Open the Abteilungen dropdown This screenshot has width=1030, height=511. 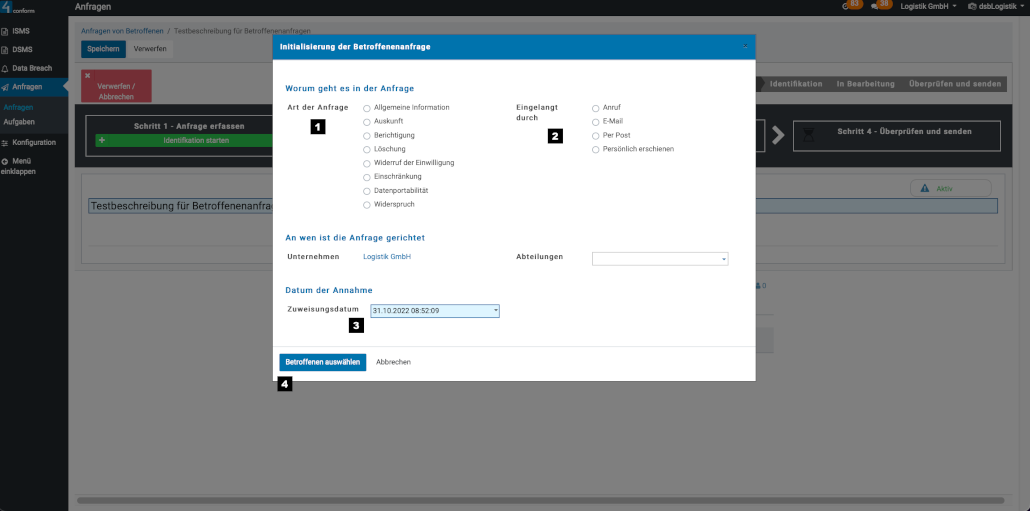pos(660,259)
